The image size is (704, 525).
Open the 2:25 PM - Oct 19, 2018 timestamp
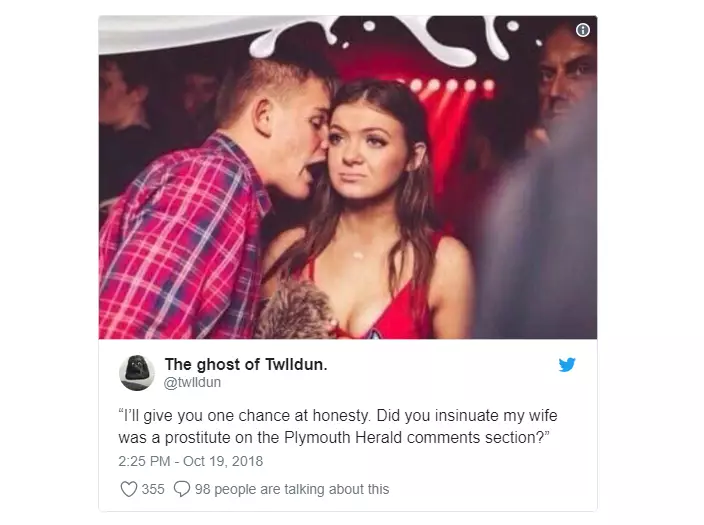[191, 461]
